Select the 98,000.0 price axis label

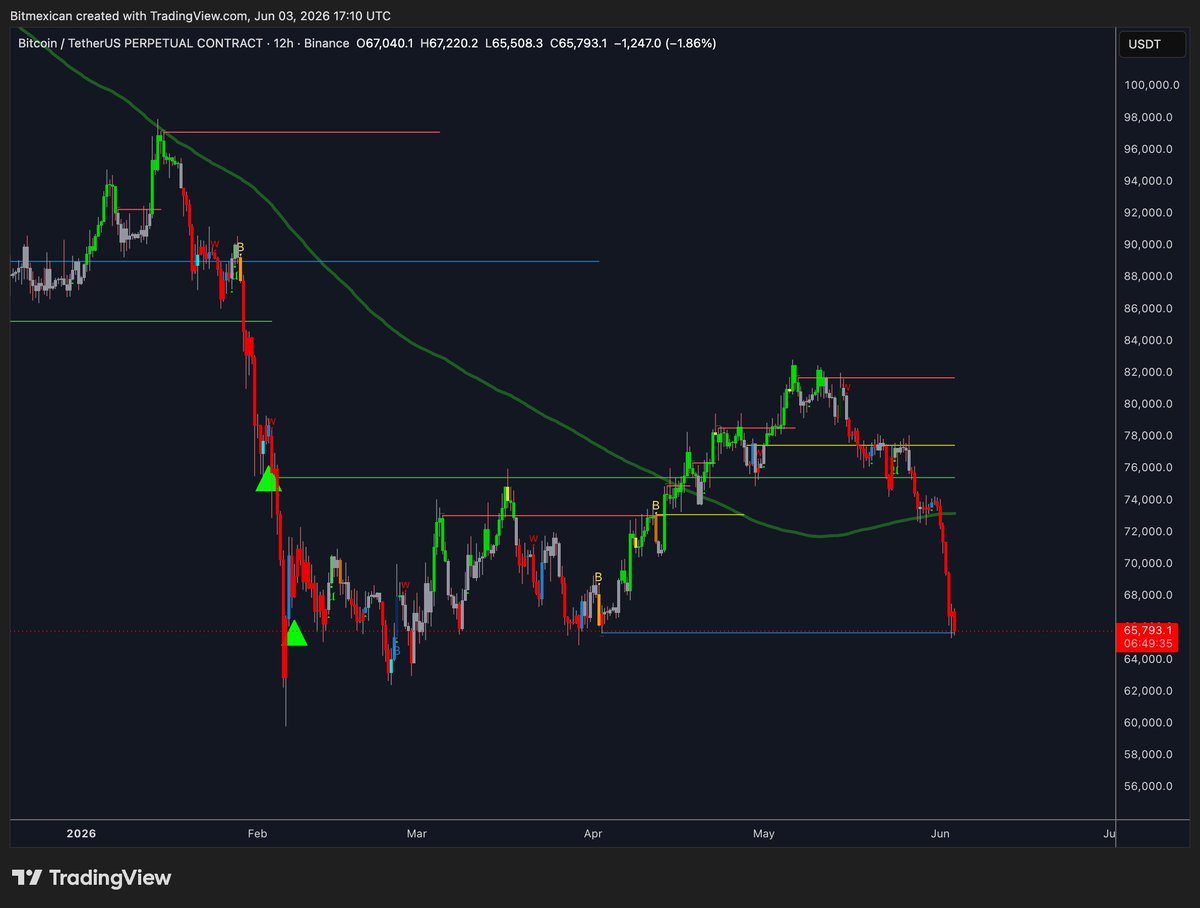click(x=1150, y=118)
